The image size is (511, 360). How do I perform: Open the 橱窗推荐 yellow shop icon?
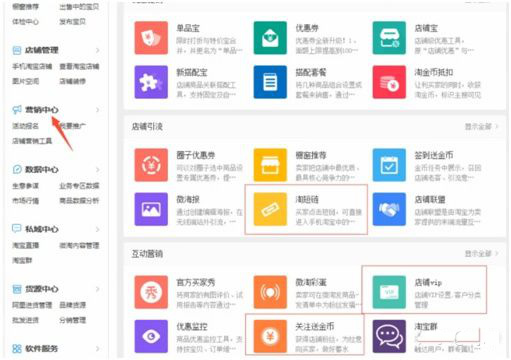tap(270, 165)
